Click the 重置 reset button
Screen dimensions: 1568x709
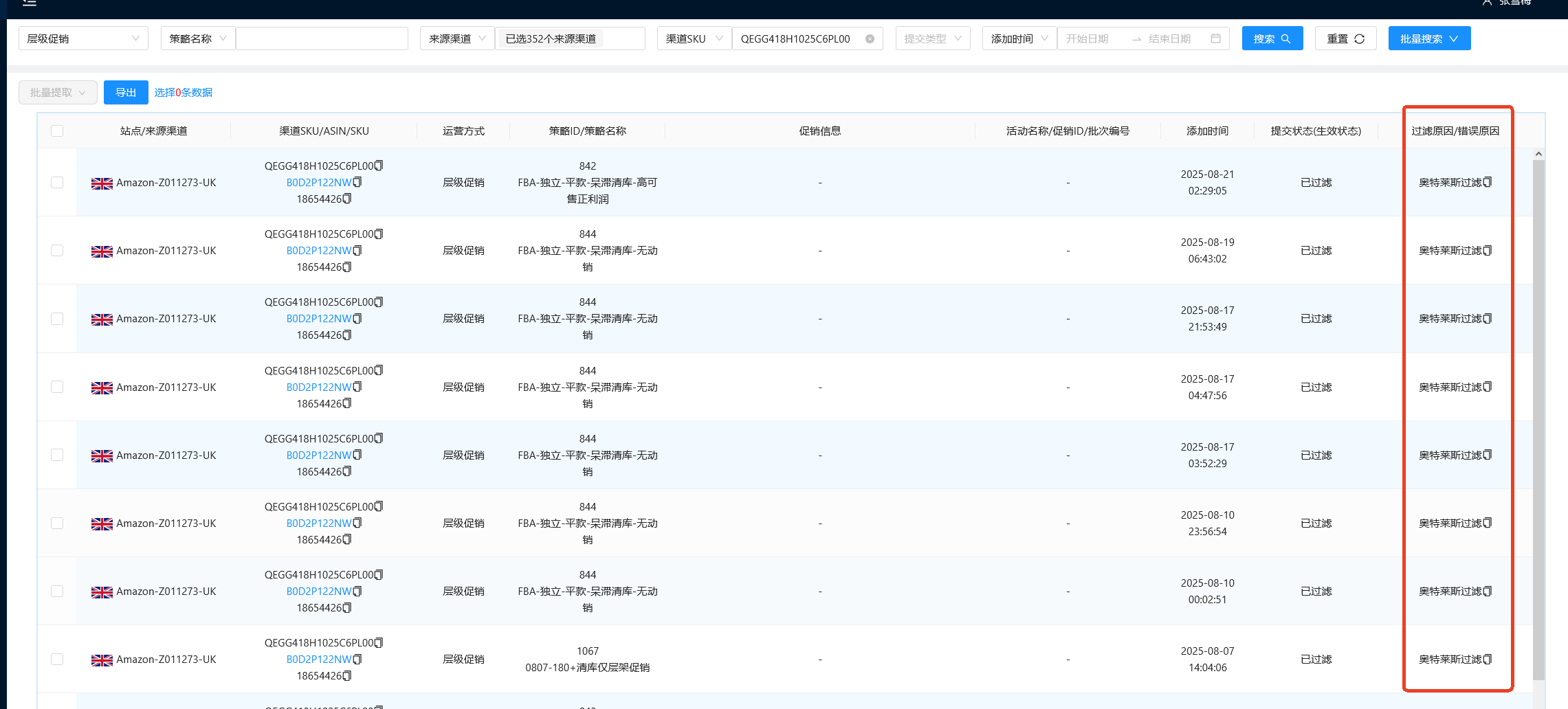[1345, 38]
